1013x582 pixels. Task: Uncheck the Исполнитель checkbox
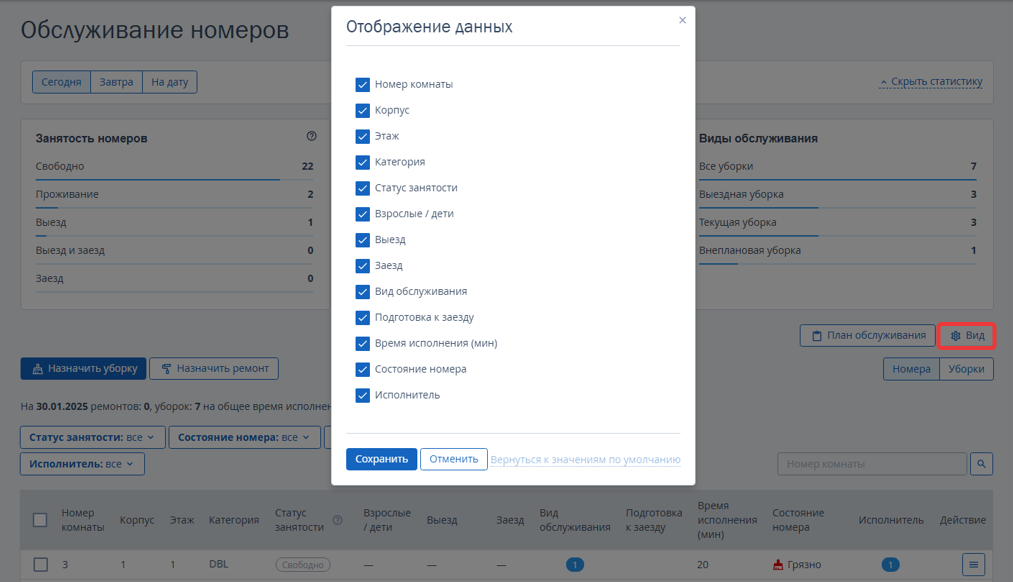(362, 395)
